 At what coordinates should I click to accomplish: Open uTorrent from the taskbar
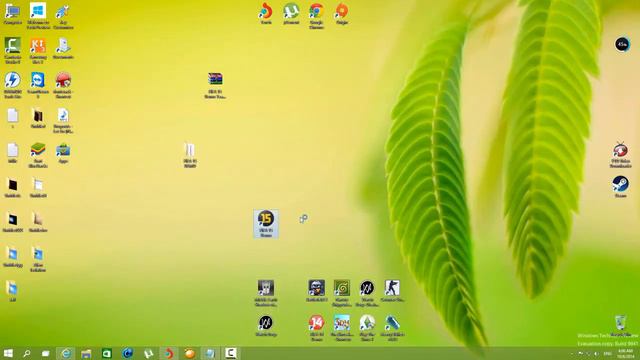click(148, 353)
